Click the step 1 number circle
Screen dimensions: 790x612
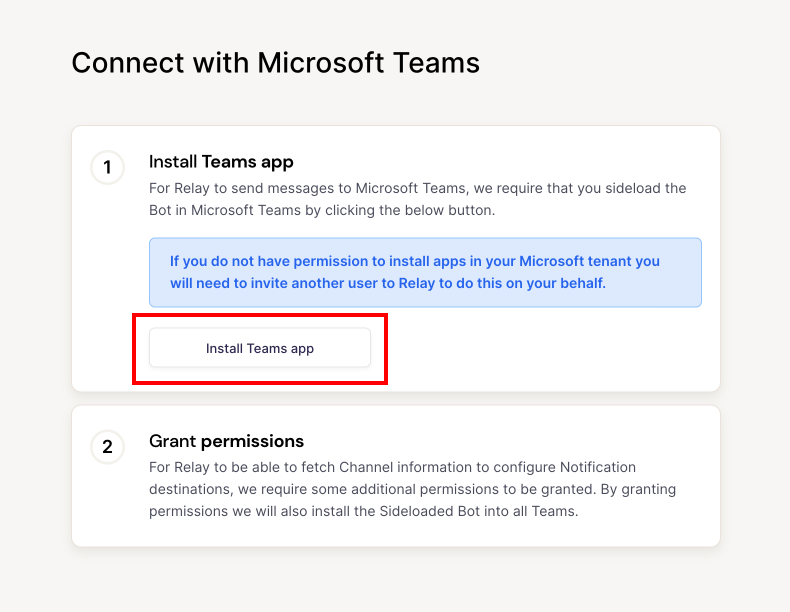107,167
